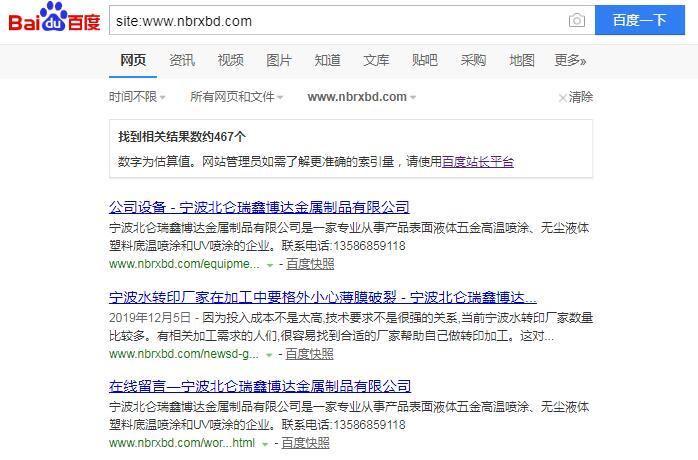Open the 图片 tab

point(279,60)
